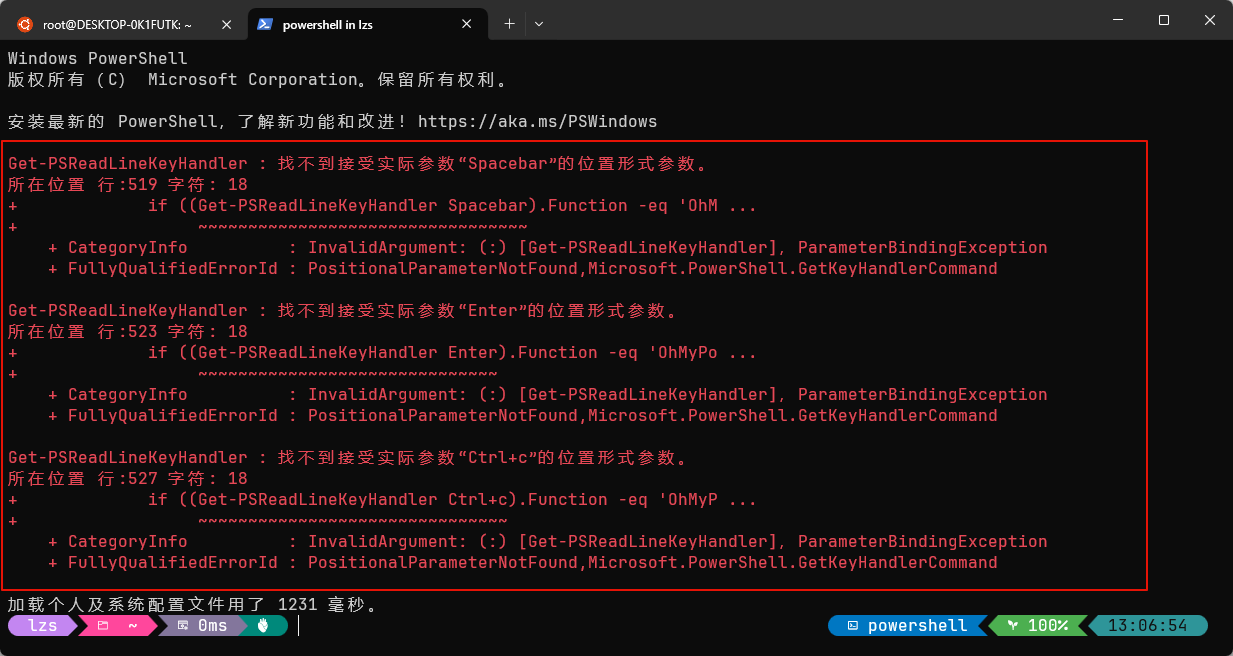
Task: Click the hand icon prompt segment
Action: (265, 626)
